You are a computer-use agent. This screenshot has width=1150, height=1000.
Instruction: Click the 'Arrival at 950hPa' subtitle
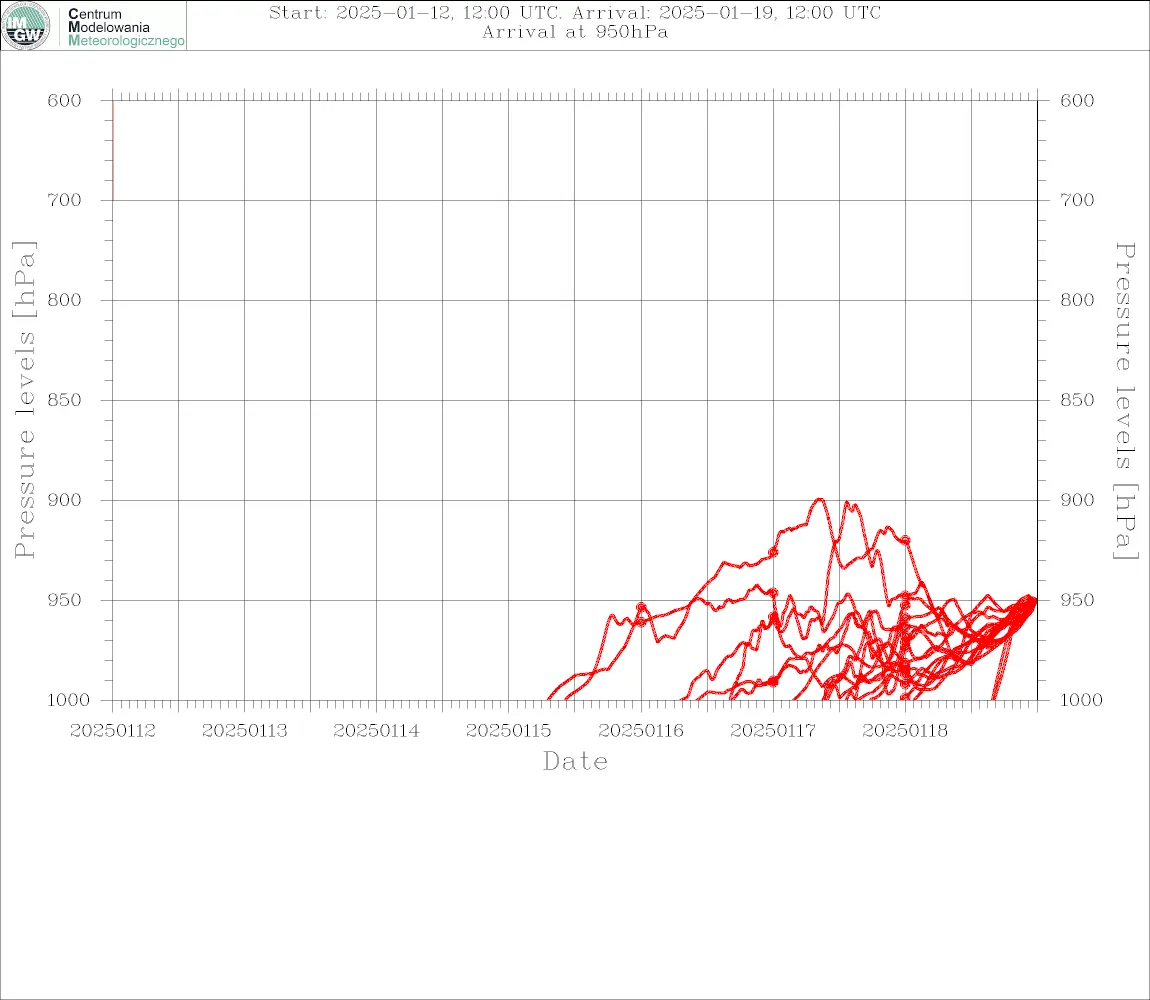(x=575, y=32)
